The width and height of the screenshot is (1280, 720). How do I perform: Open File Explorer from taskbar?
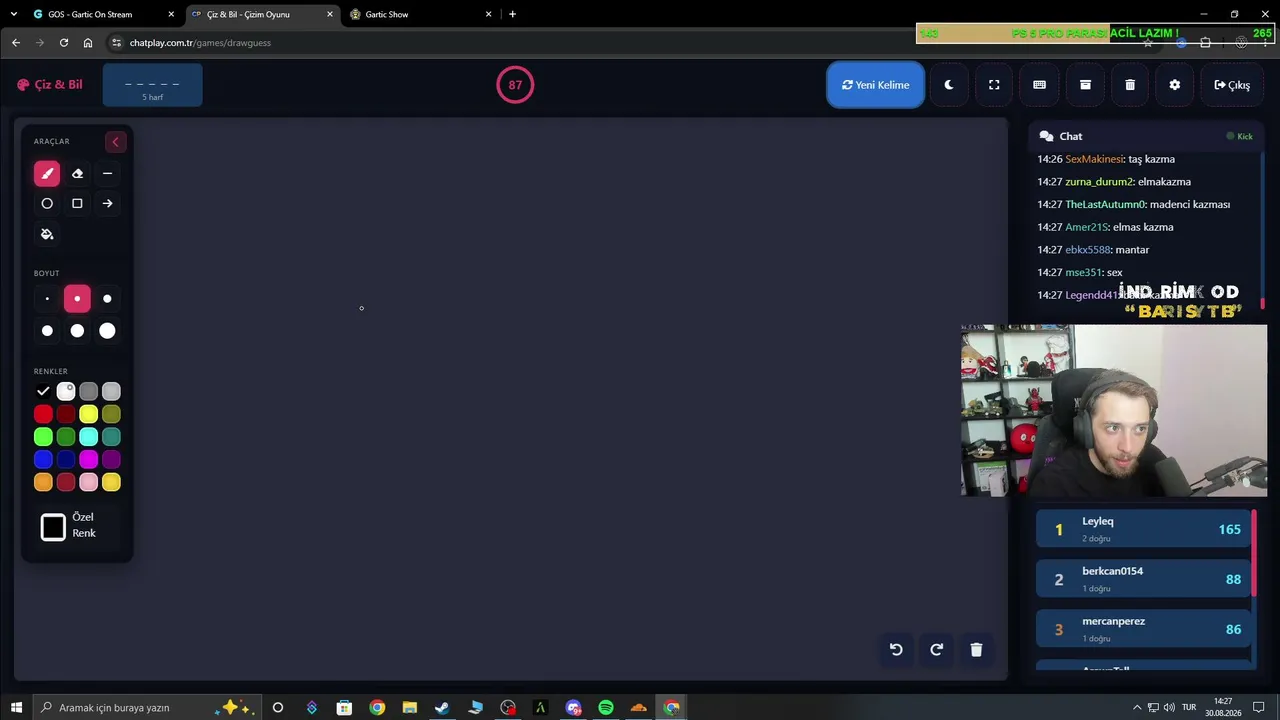(x=409, y=708)
